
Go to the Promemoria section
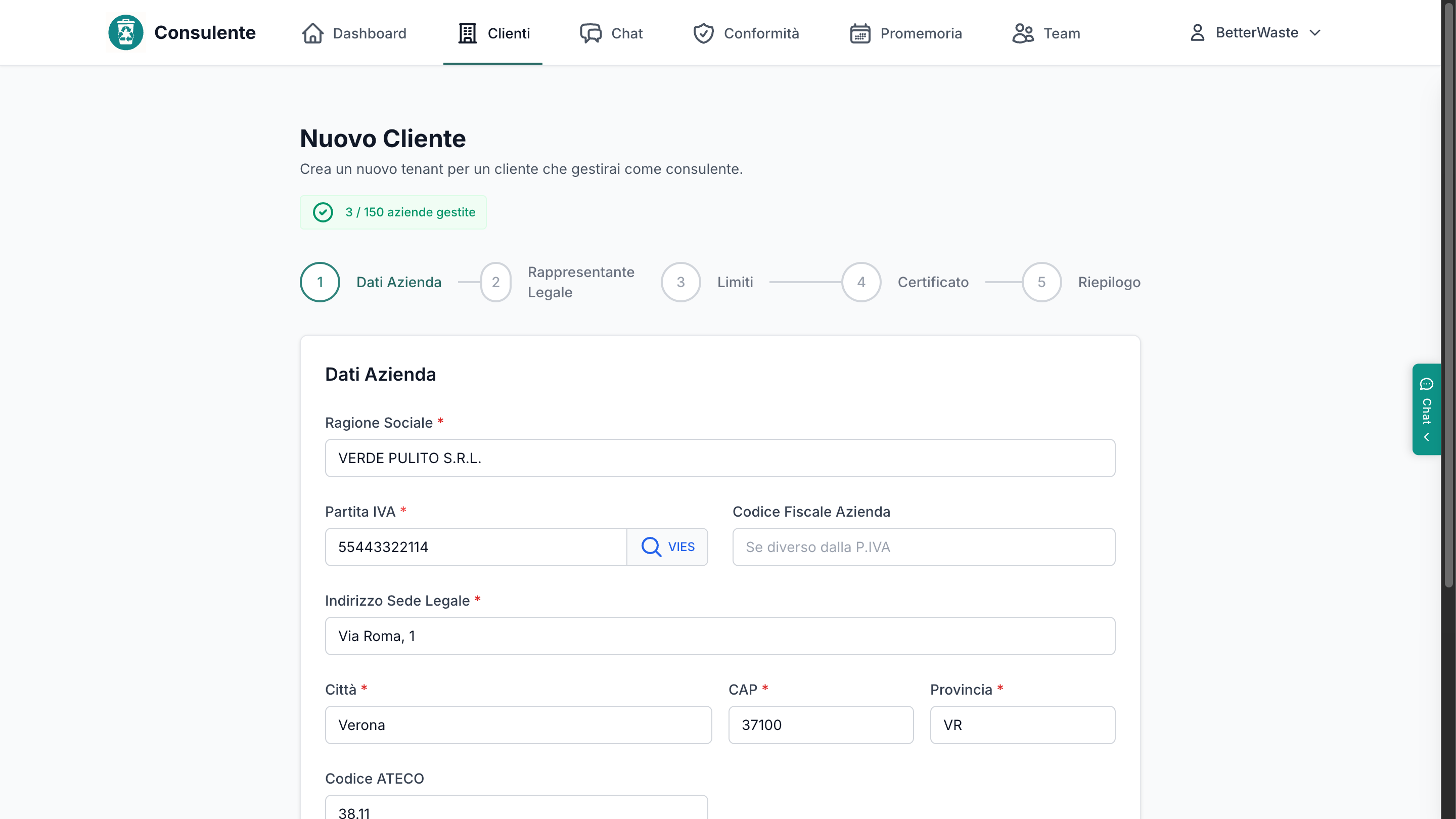pyautogui.click(x=906, y=33)
